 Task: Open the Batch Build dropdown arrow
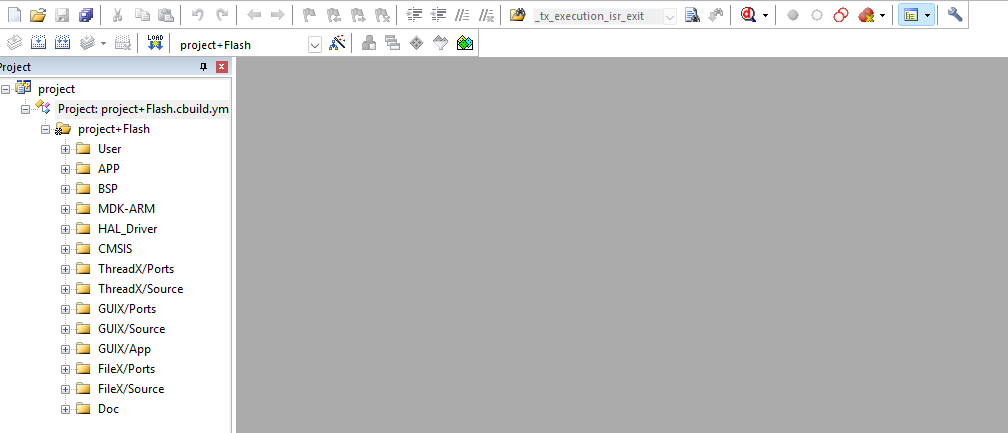[x=104, y=44]
